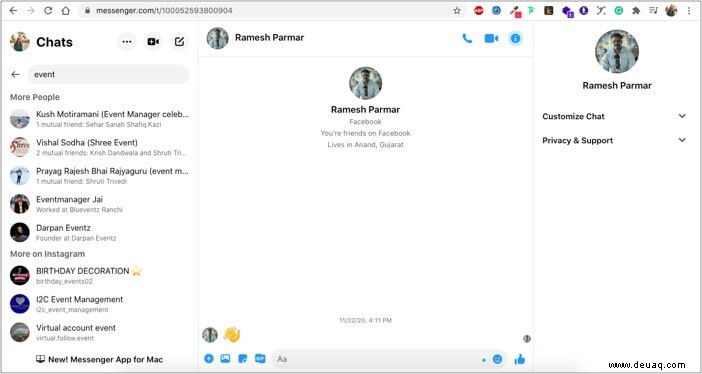The height and width of the screenshot is (374, 702).
Task: Bookmark this page with star icon
Action: 457,10
